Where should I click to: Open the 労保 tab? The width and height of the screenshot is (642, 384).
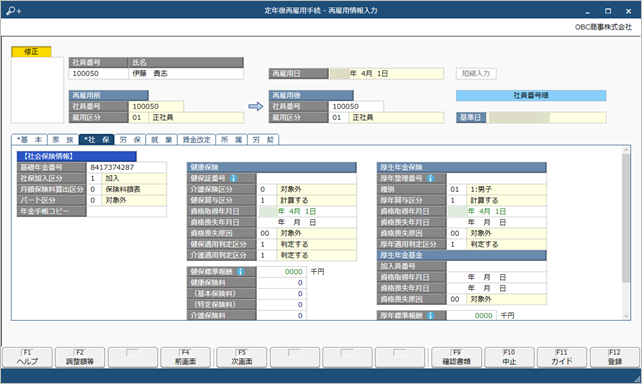point(130,140)
